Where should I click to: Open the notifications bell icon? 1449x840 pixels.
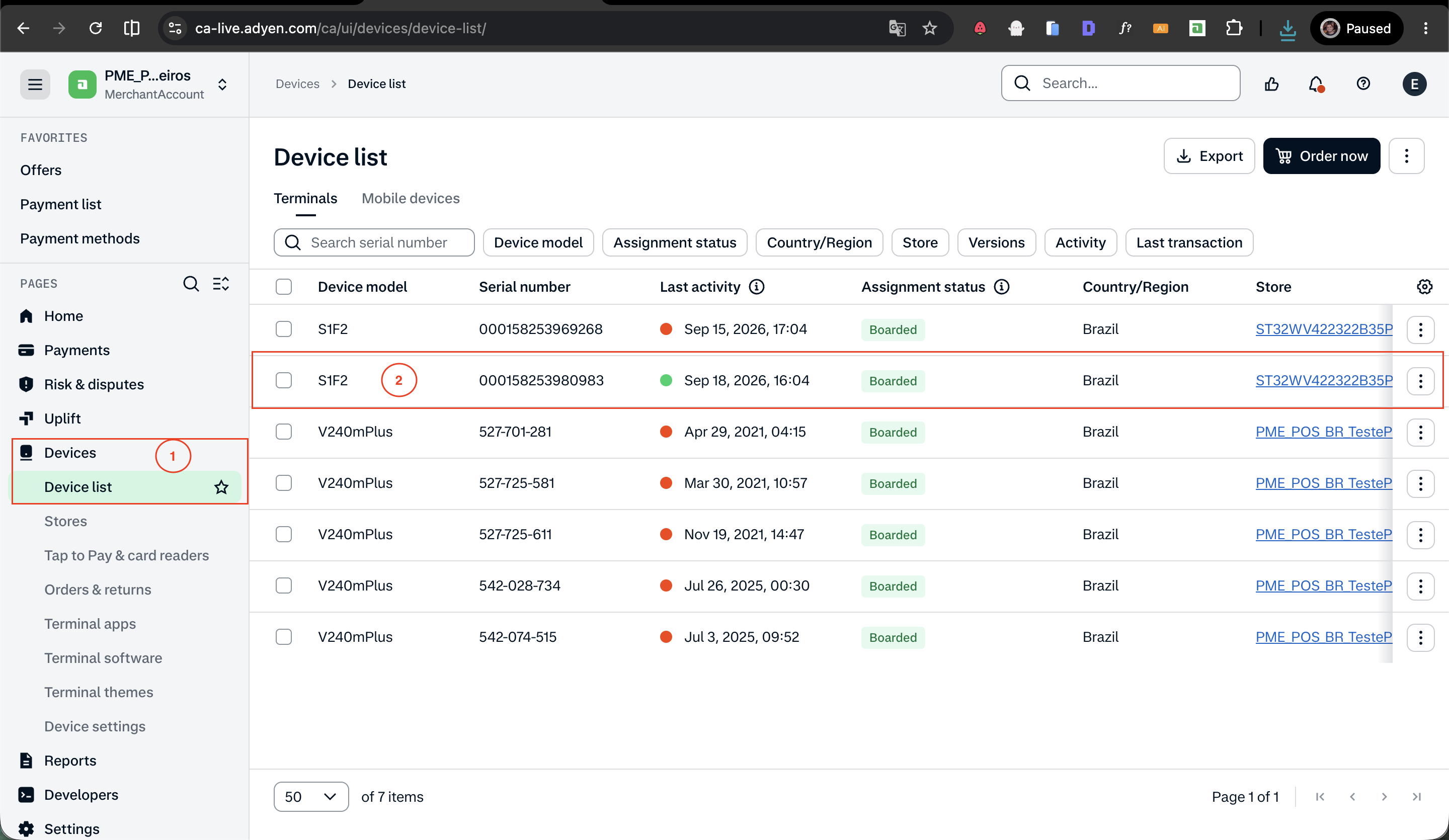click(x=1316, y=84)
